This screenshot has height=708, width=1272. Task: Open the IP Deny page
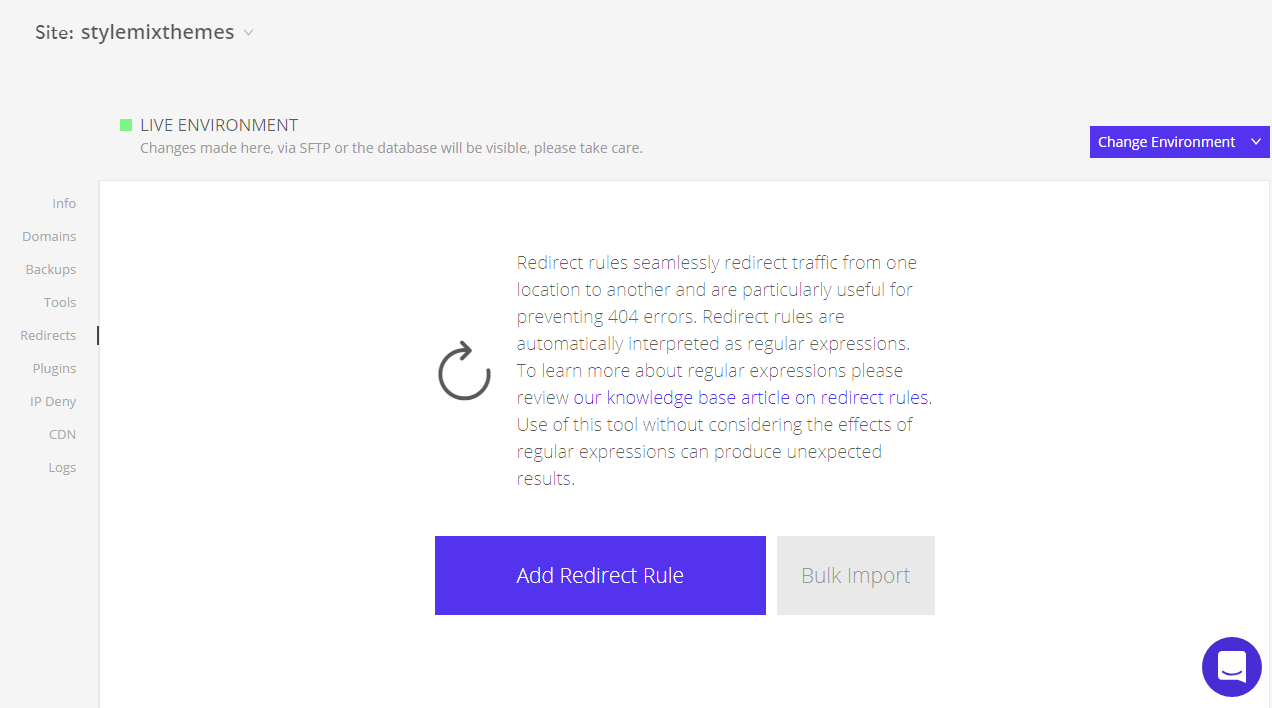53,401
